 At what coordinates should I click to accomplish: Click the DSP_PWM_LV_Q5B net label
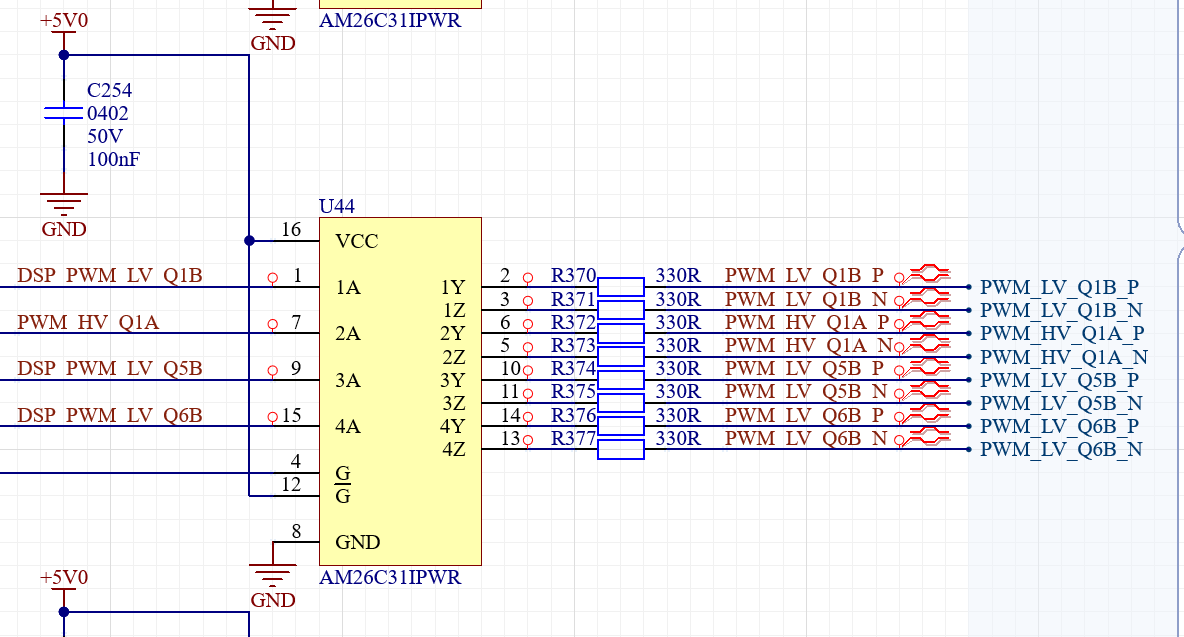click(x=109, y=368)
